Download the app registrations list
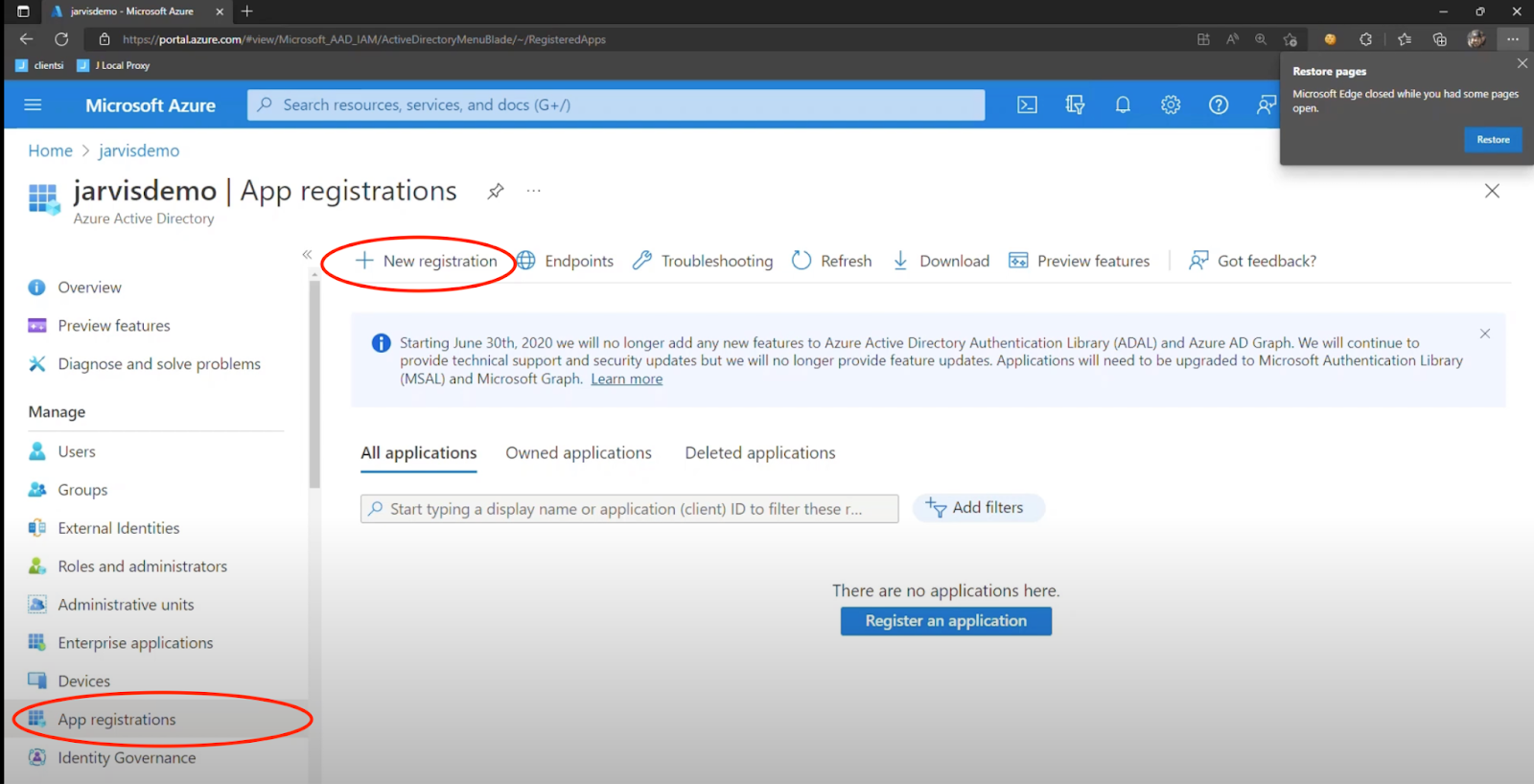Viewport: 1534px width, 784px height. coord(941,261)
